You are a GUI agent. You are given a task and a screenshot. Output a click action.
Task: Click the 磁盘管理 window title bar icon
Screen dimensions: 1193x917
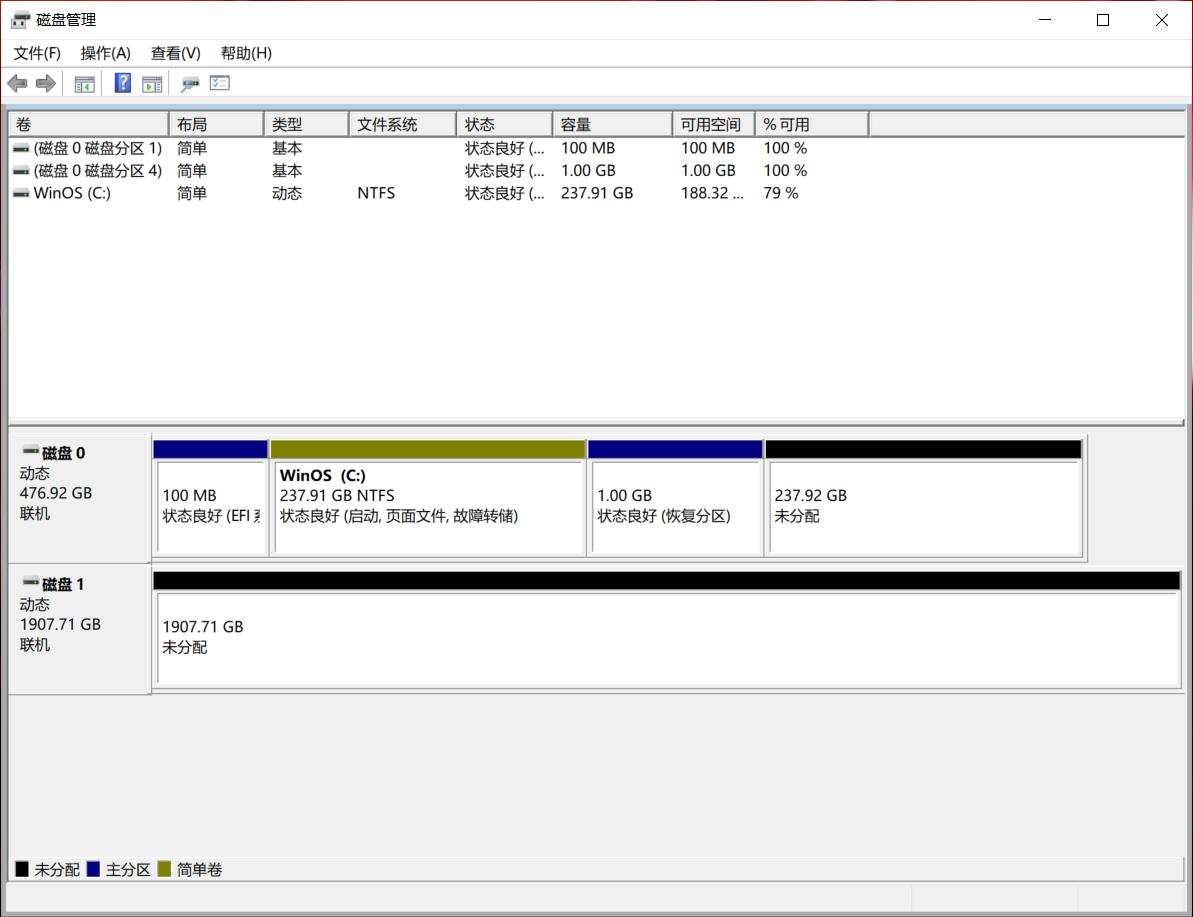click(x=20, y=19)
